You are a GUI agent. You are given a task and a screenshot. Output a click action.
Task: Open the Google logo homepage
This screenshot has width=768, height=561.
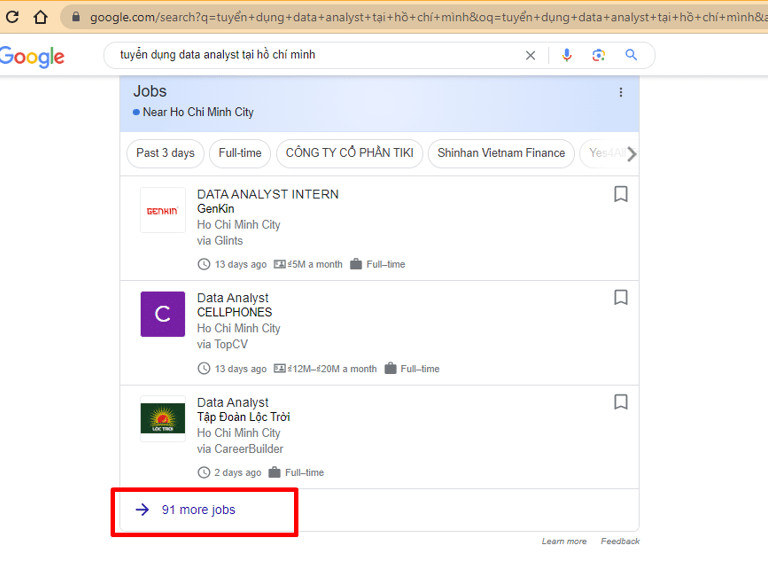coord(32,56)
